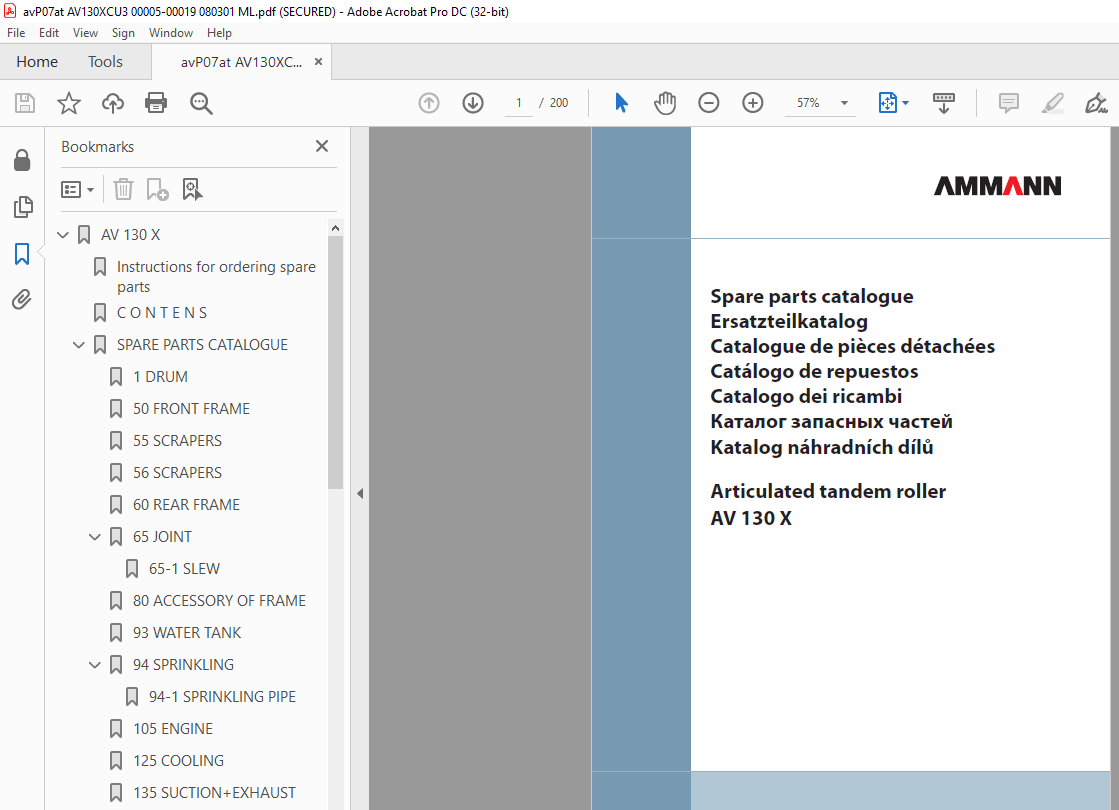The image size is (1119, 810).
Task: Open the Find text magnifier
Action: 201,103
